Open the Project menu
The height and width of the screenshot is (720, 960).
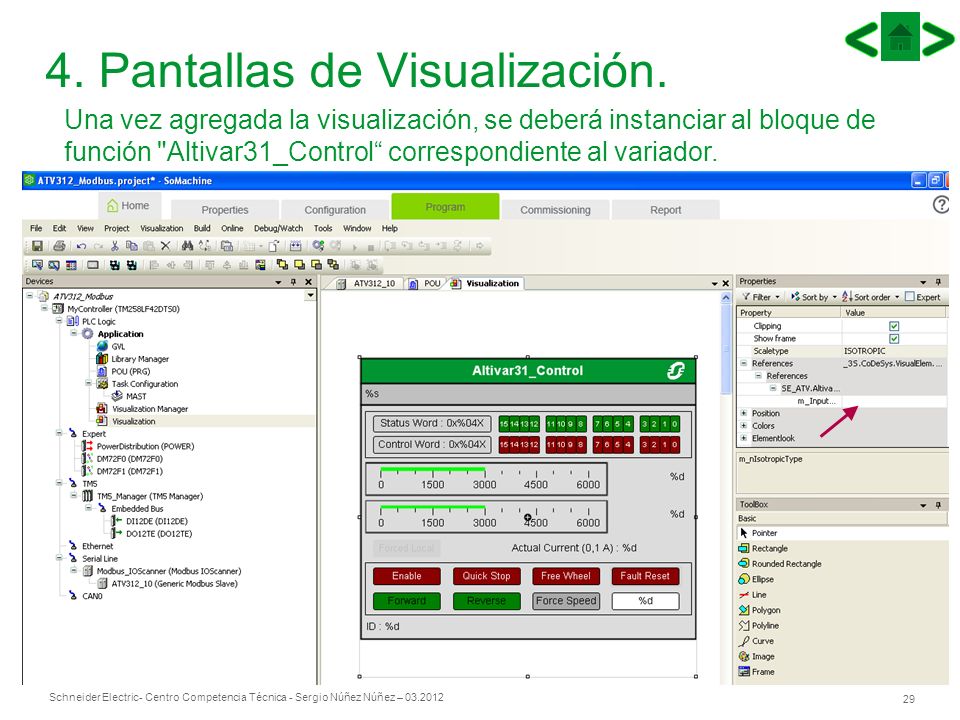click(x=116, y=228)
